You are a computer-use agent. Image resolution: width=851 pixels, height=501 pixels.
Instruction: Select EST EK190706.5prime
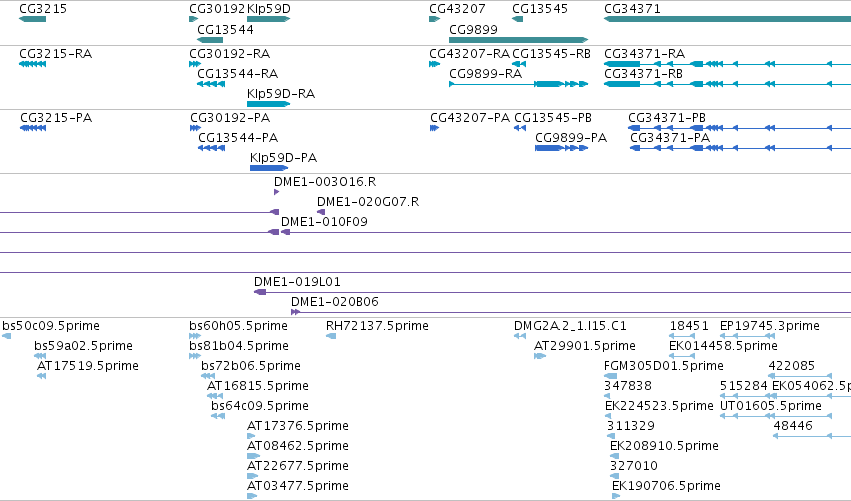666,486
